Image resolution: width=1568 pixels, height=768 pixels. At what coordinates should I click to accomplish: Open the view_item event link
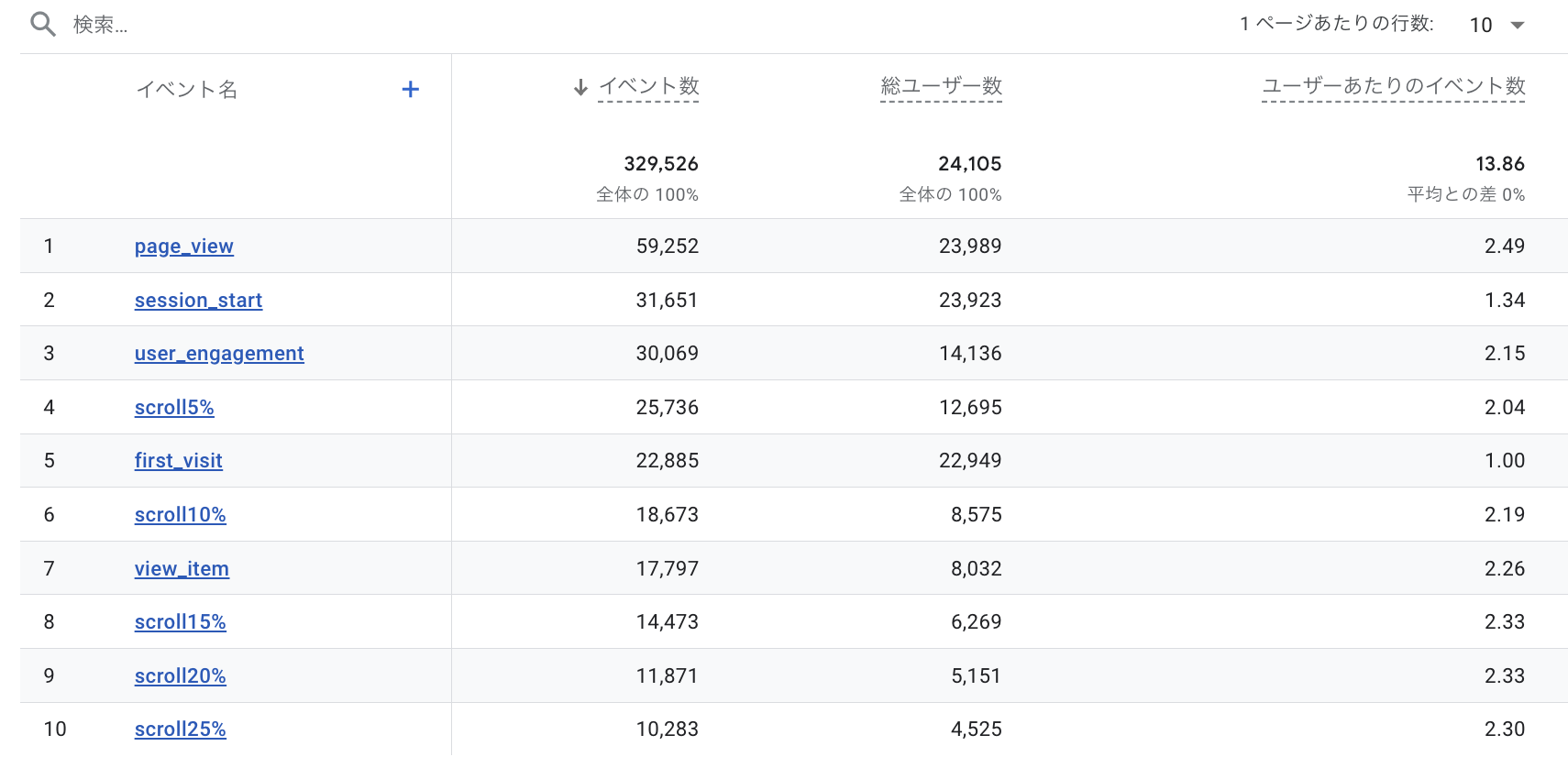coord(182,569)
